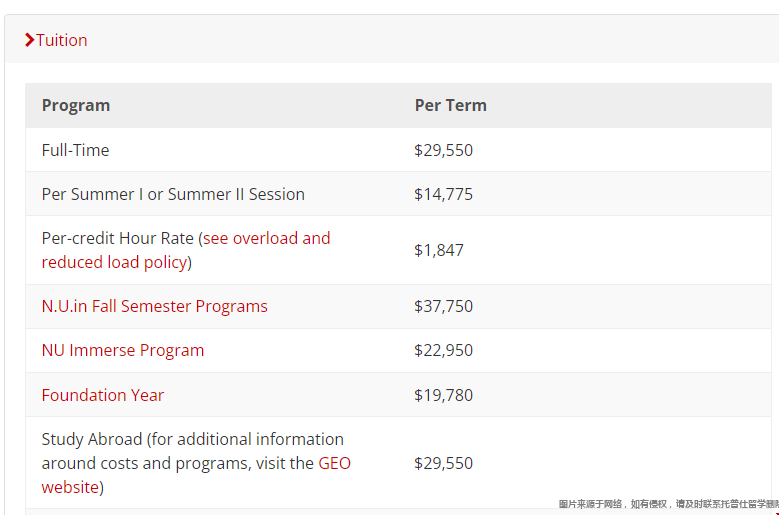779x515 pixels.
Task: Open the Foundation Year link
Action: click(103, 395)
